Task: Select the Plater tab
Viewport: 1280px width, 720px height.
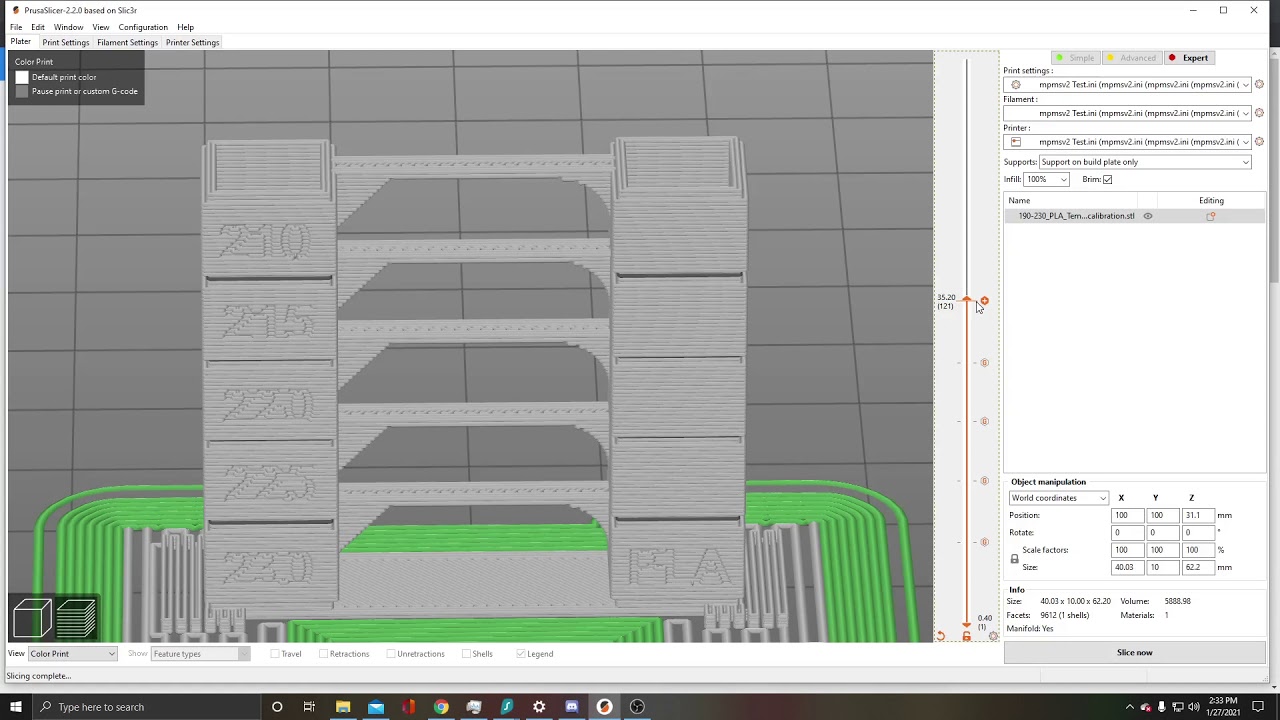Action: tap(21, 42)
